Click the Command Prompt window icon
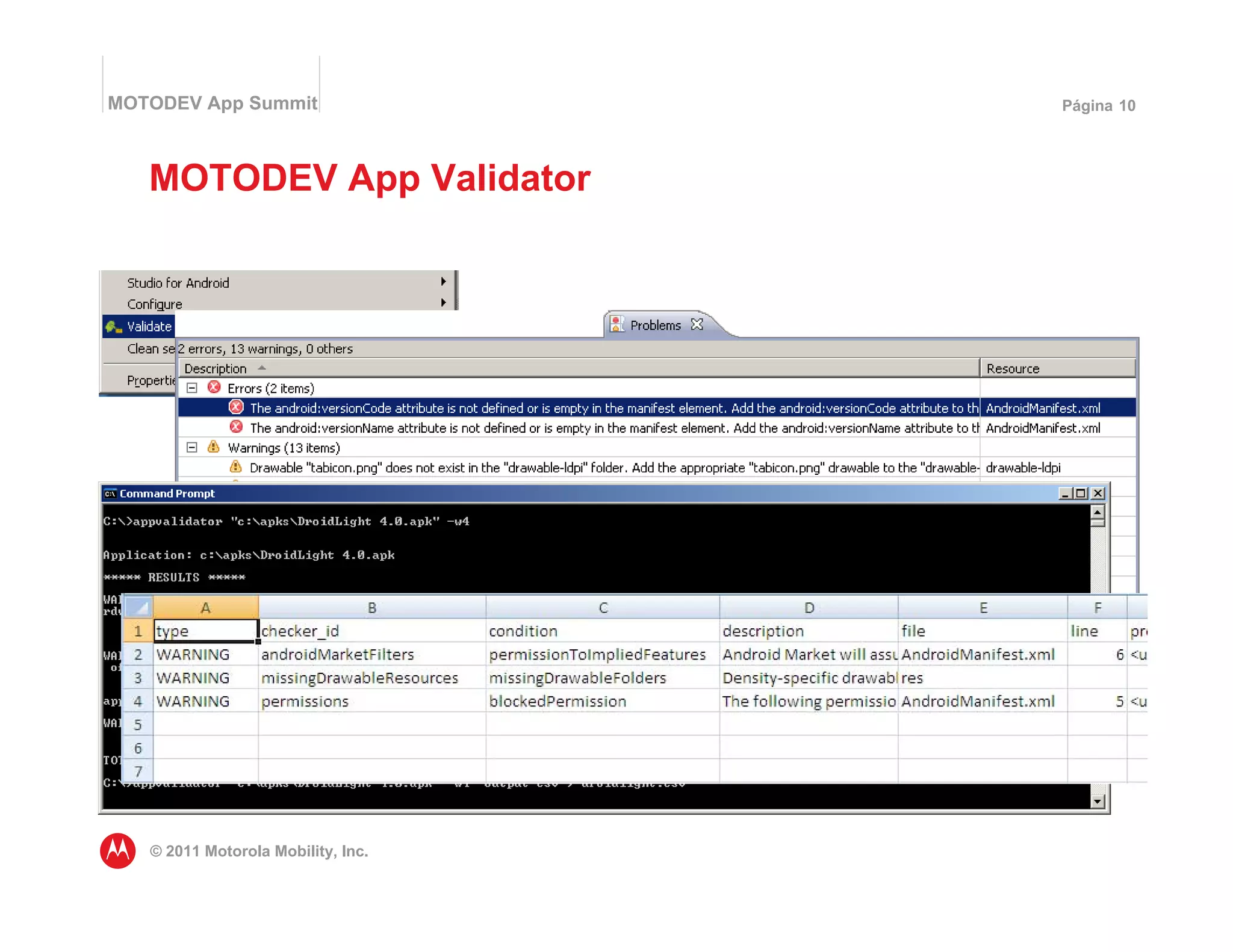Image resolution: width=1233 pixels, height=952 pixels. 110,493
